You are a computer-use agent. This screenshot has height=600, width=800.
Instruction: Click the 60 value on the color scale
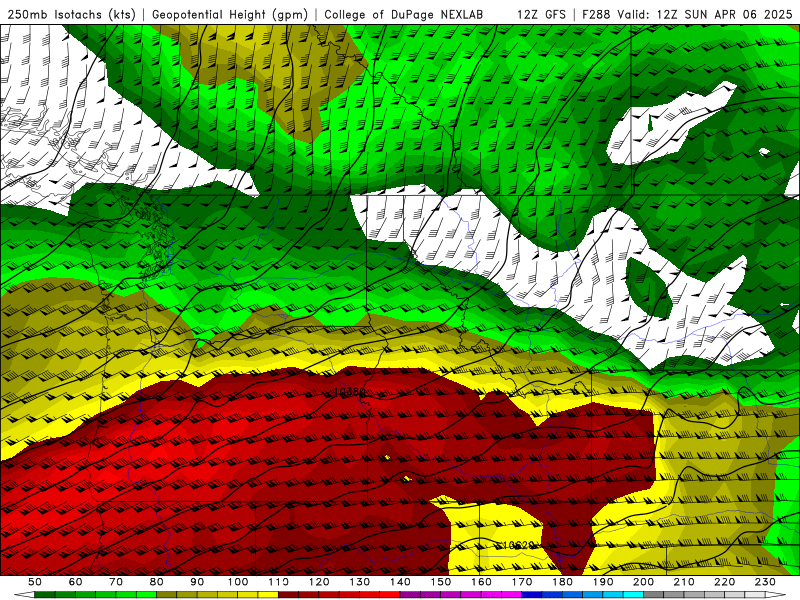point(75,582)
